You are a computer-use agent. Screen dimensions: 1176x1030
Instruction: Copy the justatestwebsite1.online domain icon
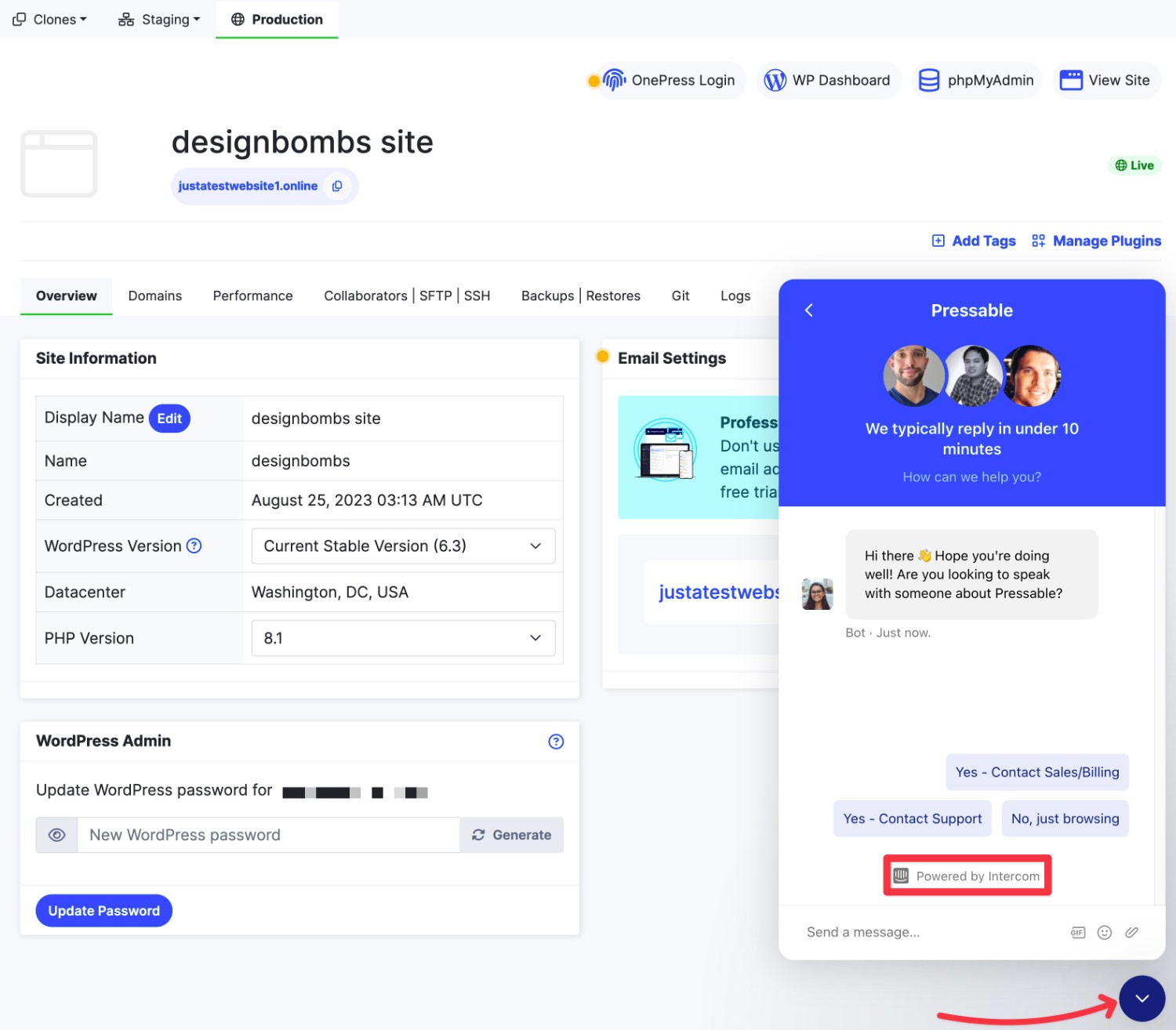(337, 186)
